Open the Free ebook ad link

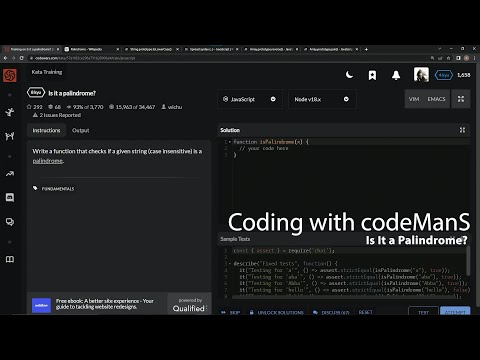pyautogui.click(x=105, y=304)
